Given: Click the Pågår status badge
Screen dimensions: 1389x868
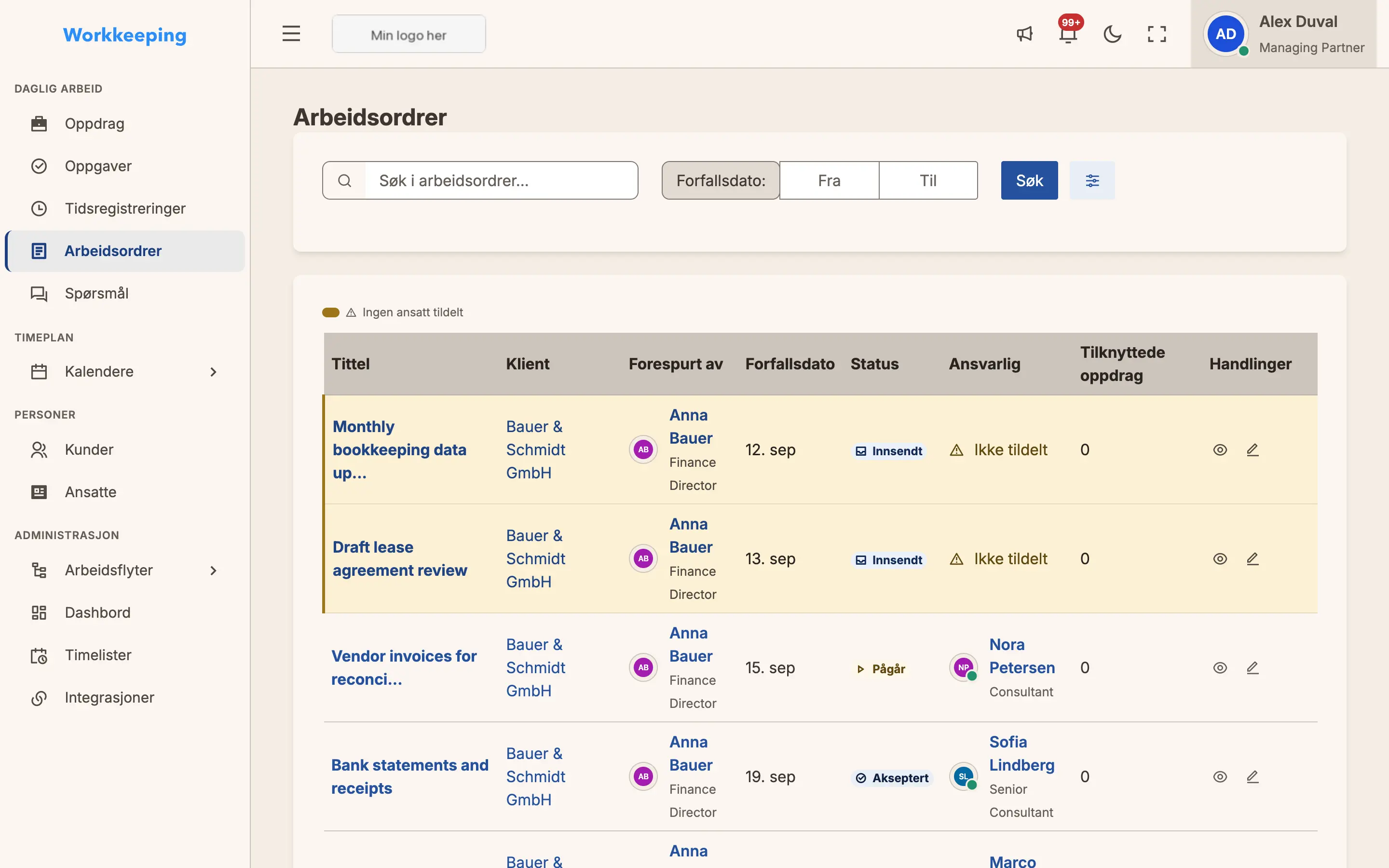Looking at the screenshot, I should coord(881,669).
